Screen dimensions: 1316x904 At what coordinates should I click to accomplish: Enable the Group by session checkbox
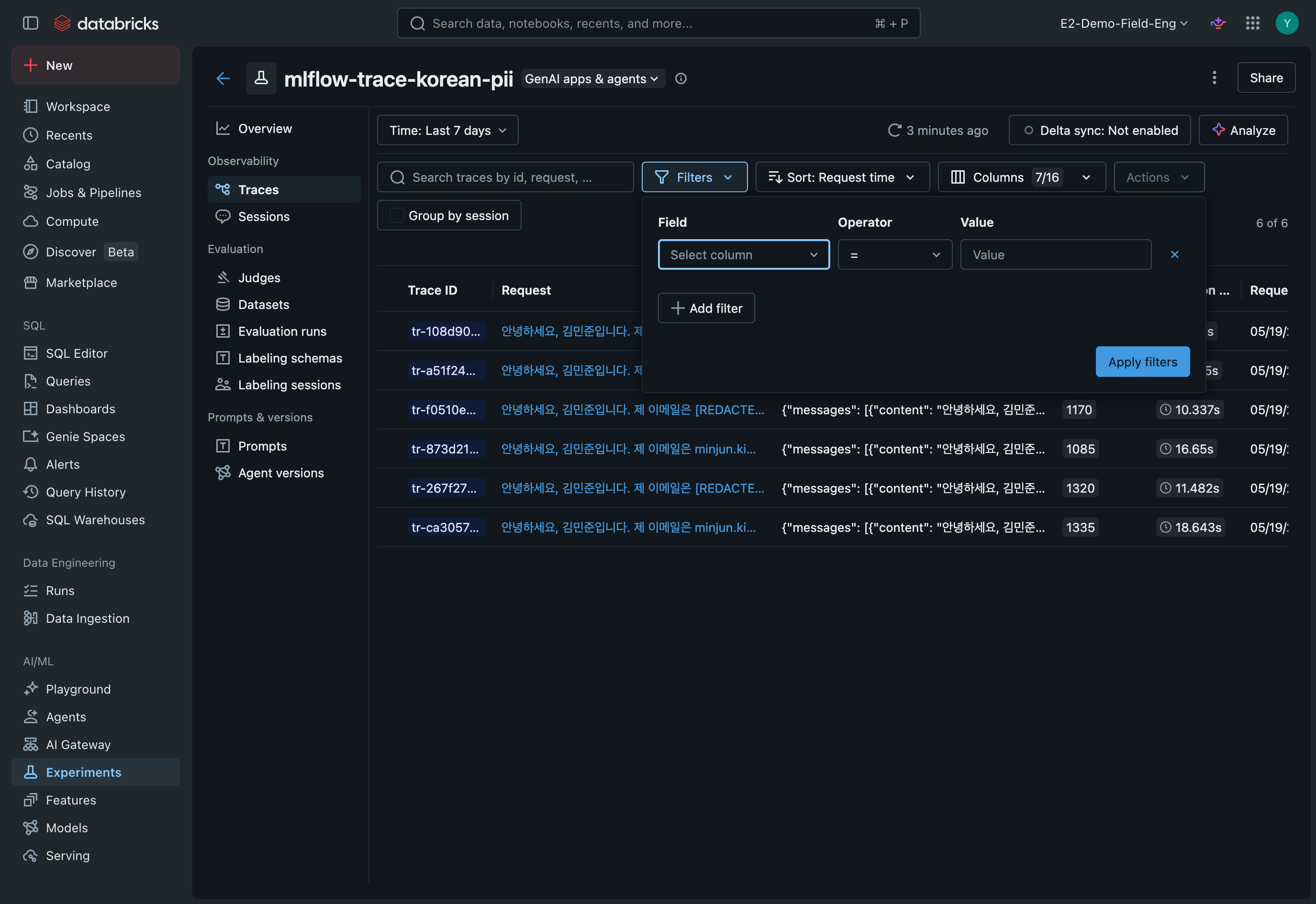(x=397, y=215)
